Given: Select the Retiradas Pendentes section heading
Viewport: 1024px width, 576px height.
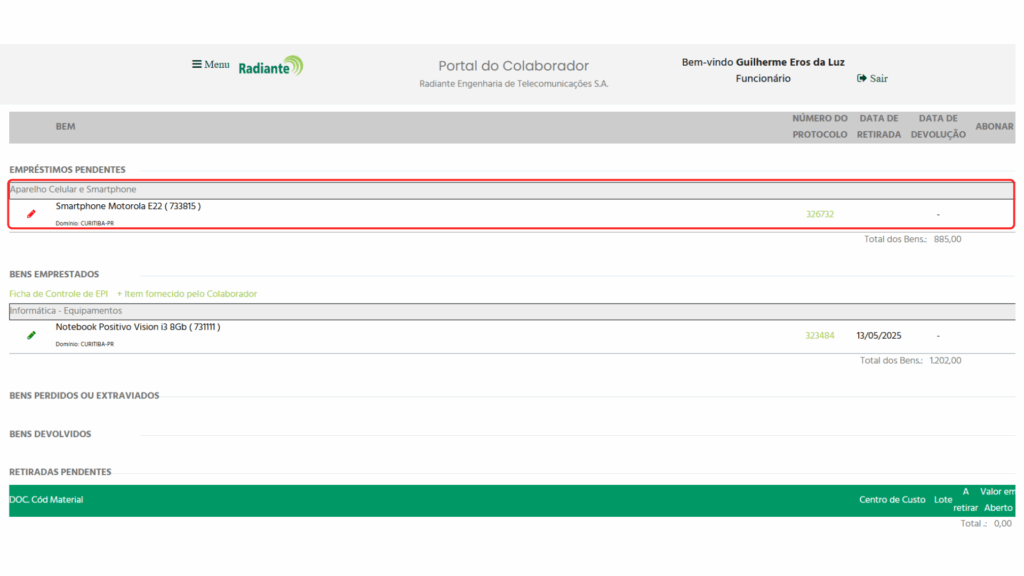Looking at the screenshot, I should 60,472.
